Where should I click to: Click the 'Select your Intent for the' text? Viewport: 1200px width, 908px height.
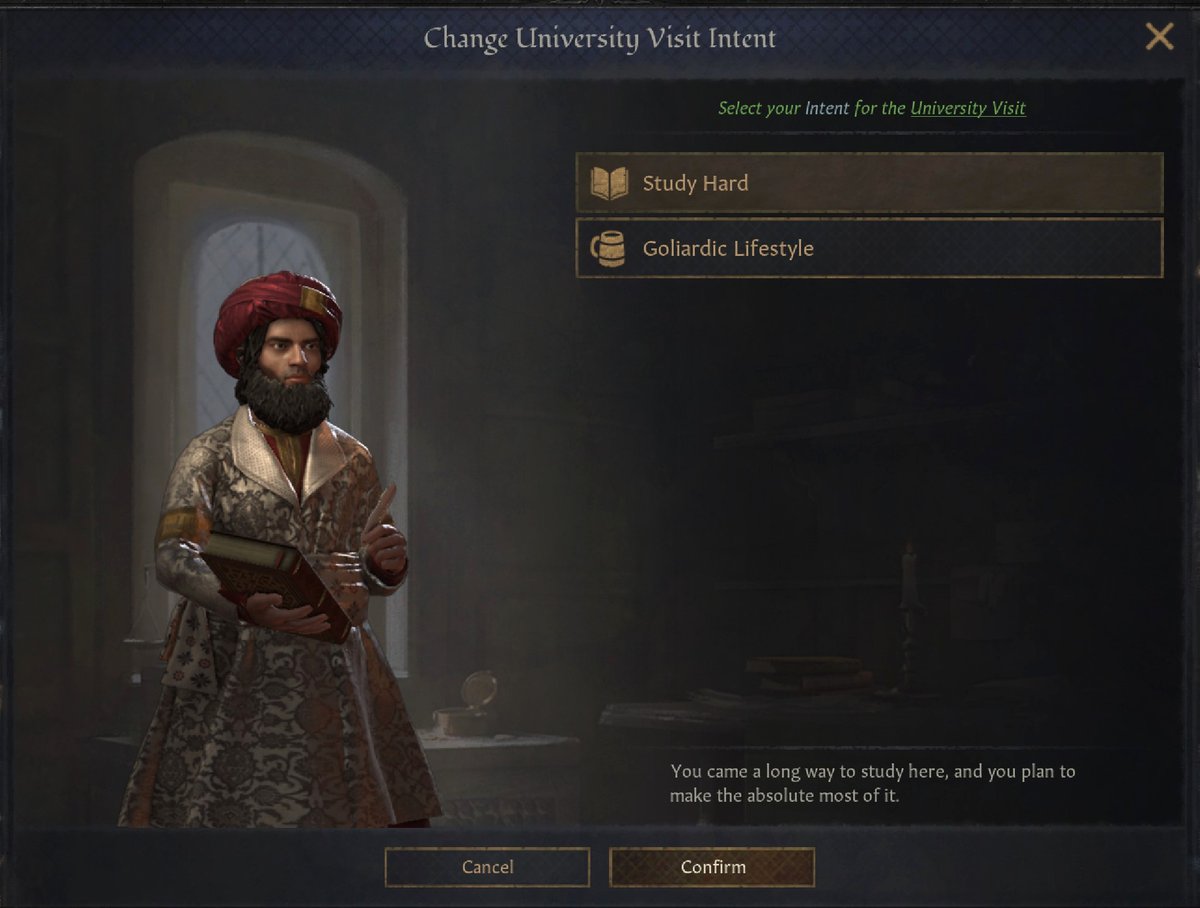pos(811,108)
